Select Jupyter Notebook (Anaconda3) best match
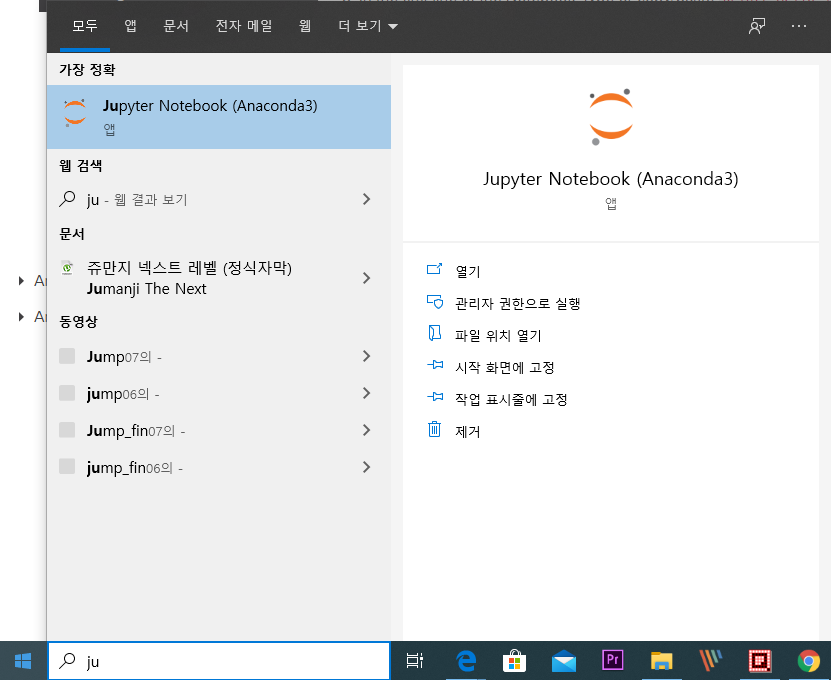The image size is (831, 680). tap(219, 117)
